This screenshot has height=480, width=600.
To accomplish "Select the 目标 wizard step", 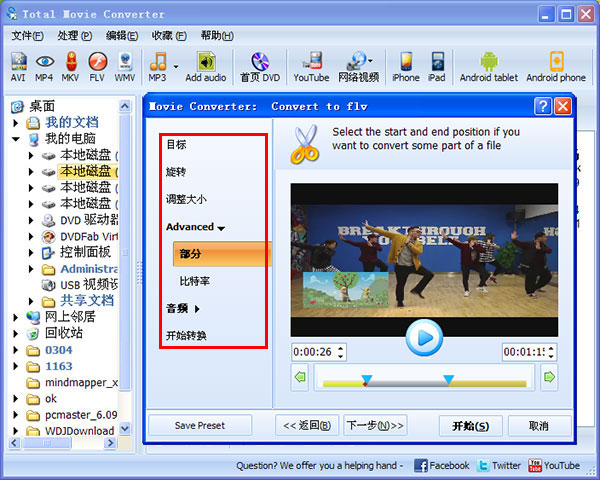I will coord(176,144).
